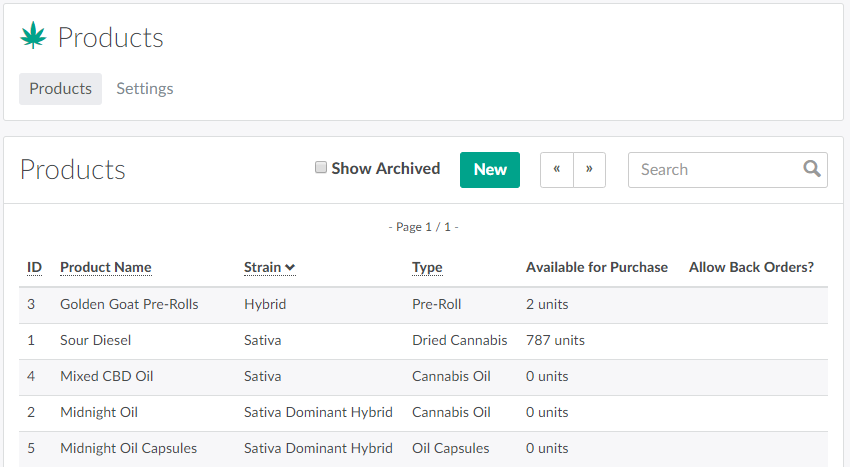This screenshot has height=467, width=850.
Task: Open the Products tab
Action: click(60, 89)
